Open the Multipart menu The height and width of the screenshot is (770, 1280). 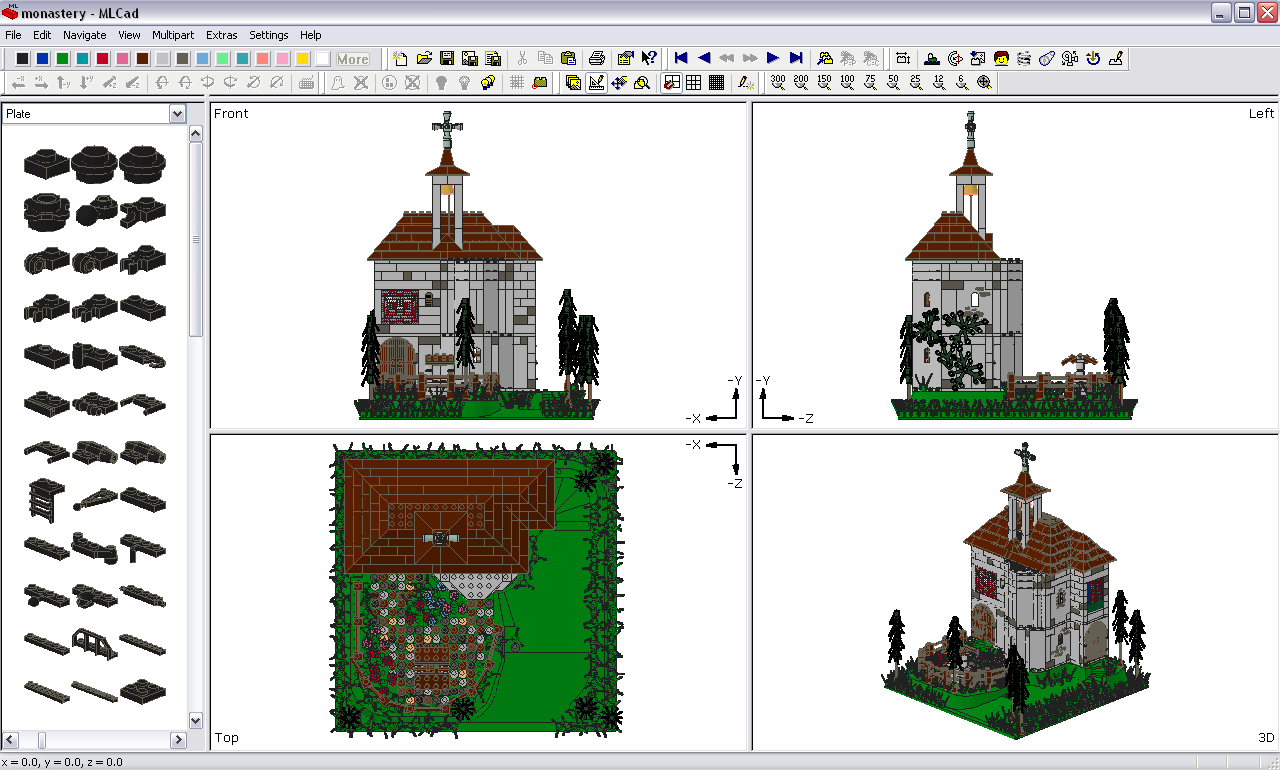(174, 35)
